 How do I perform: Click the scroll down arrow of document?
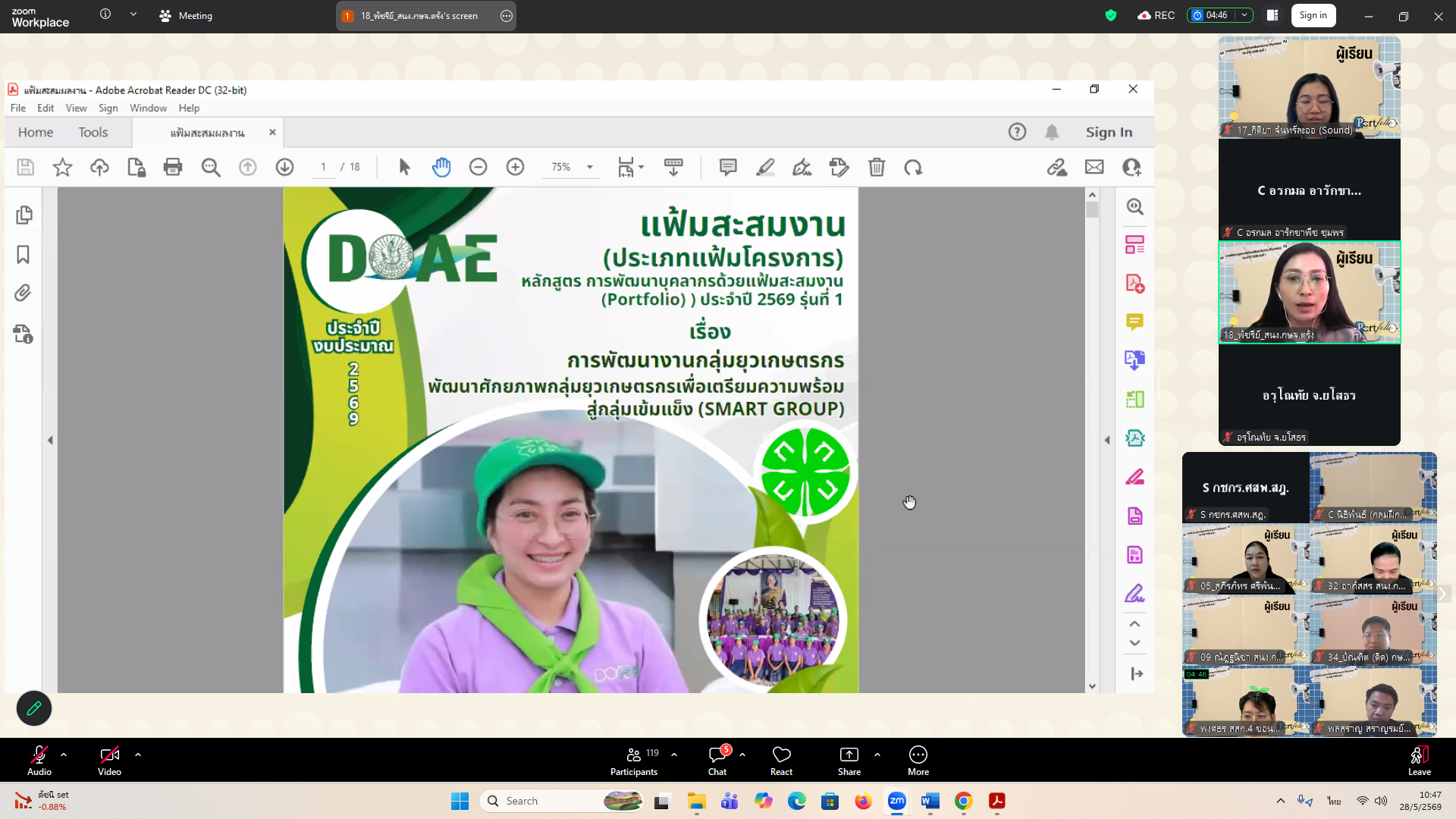(x=1092, y=686)
